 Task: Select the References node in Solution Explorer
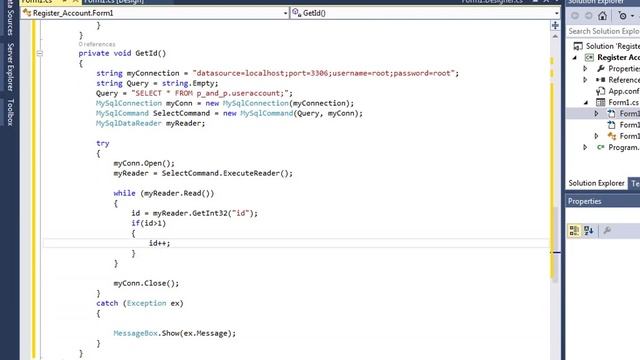(618, 80)
